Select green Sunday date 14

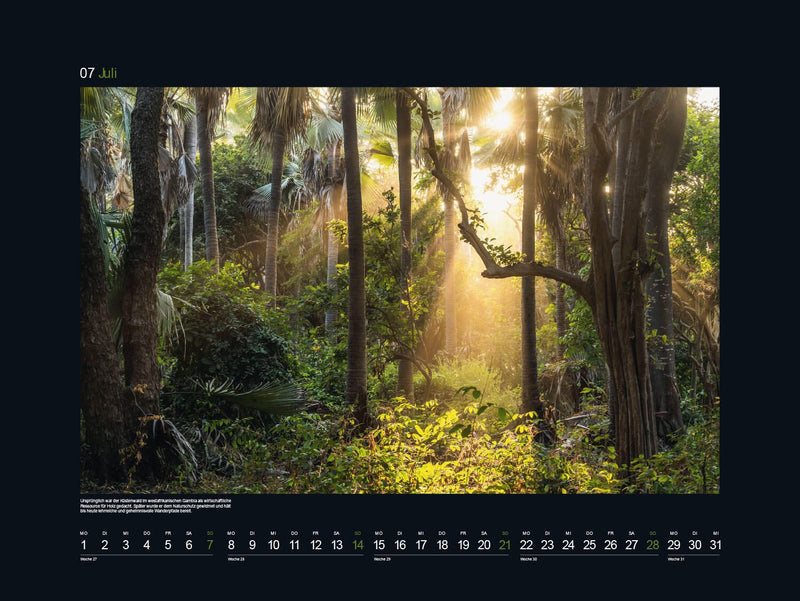tap(358, 545)
